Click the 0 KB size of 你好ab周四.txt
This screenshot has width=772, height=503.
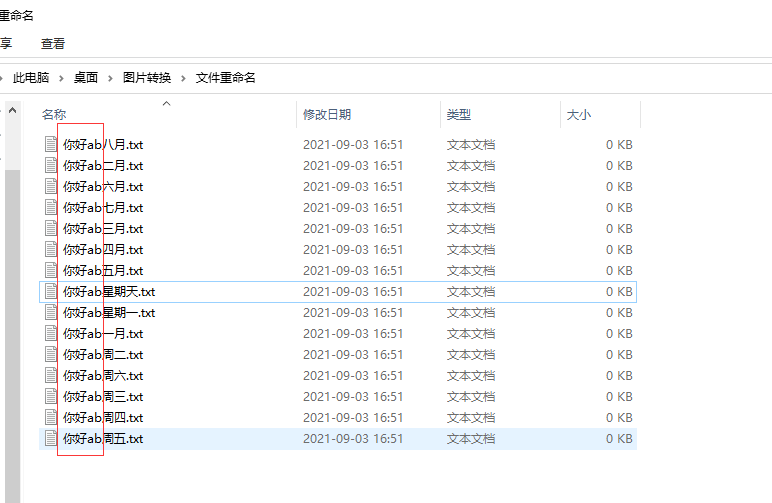pyautogui.click(x=619, y=418)
